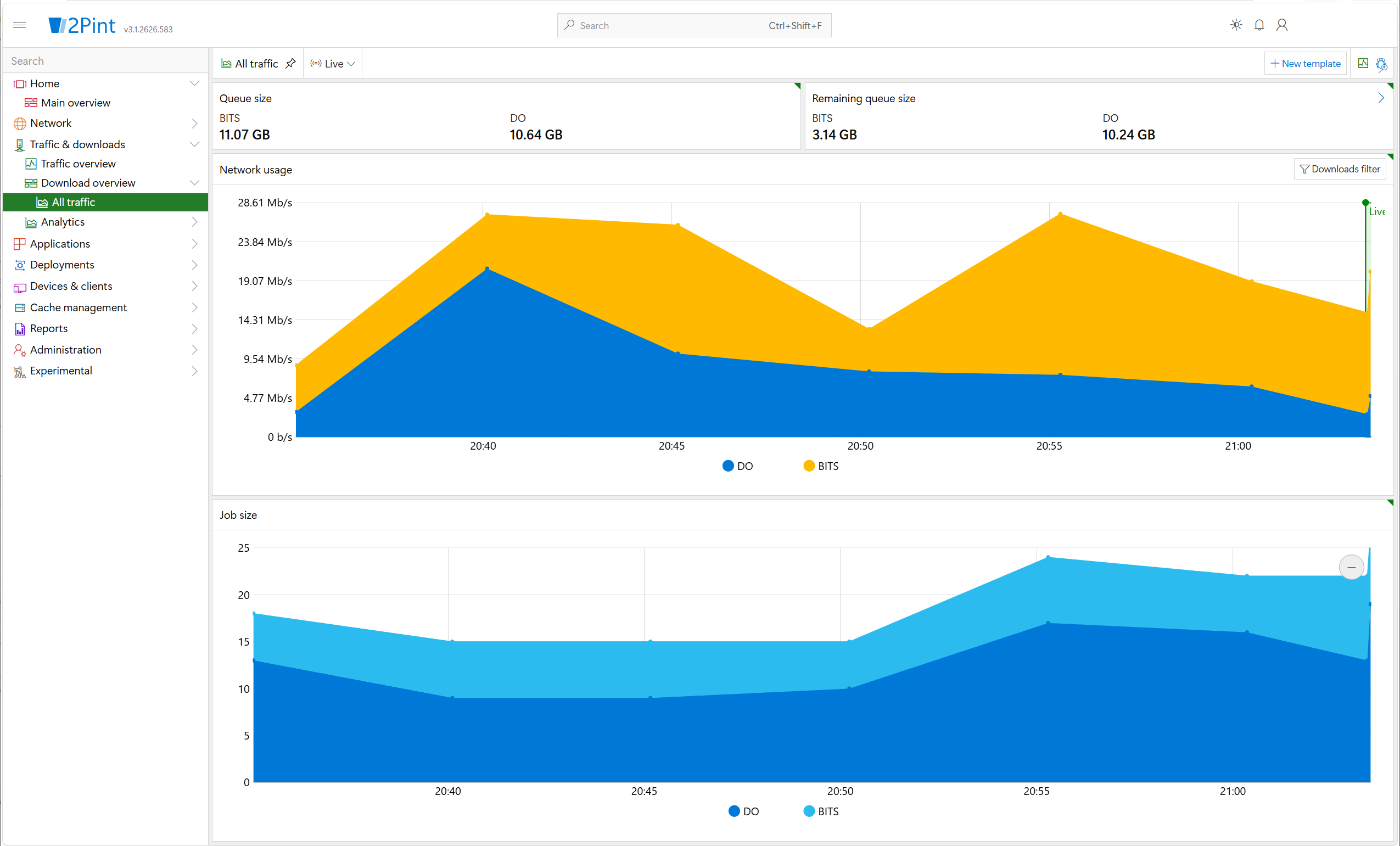Screen dimensions: 1400x846
Task: Toggle DO series in Network usage legend
Action: tap(737, 466)
